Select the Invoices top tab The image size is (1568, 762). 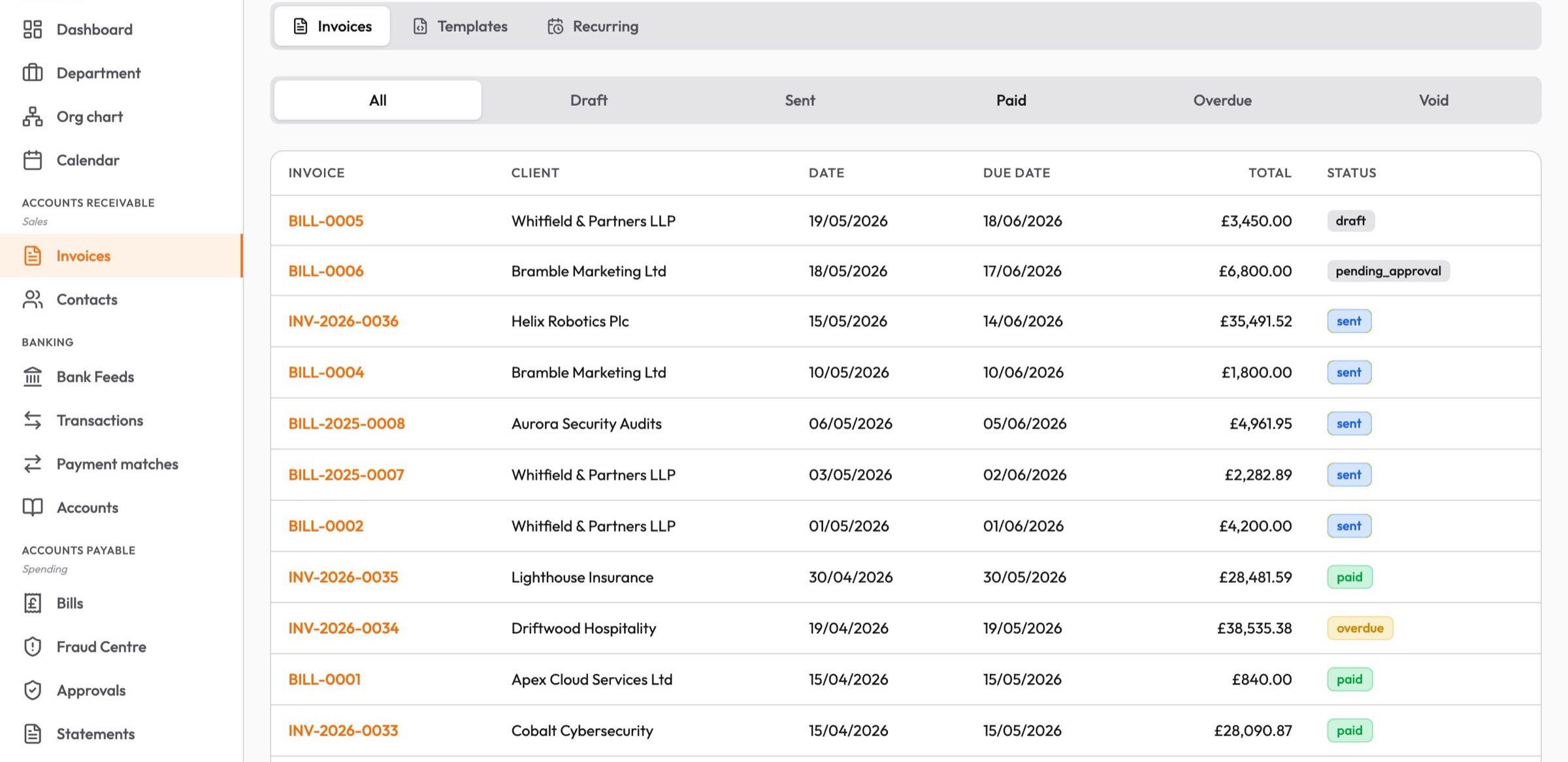pos(332,26)
